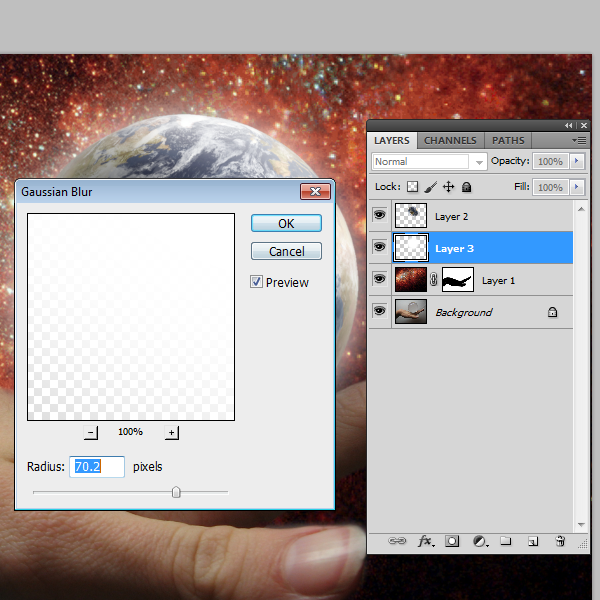The width and height of the screenshot is (600, 600).
Task: Click the layers panel scroll down arrow
Action: pyautogui.click(x=581, y=525)
